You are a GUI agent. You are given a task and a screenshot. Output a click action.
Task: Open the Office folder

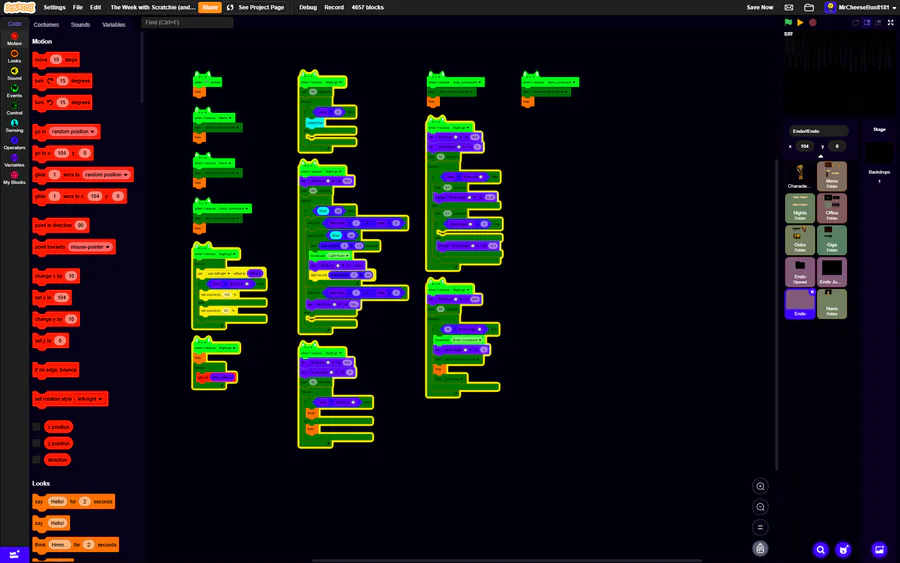point(832,208)
